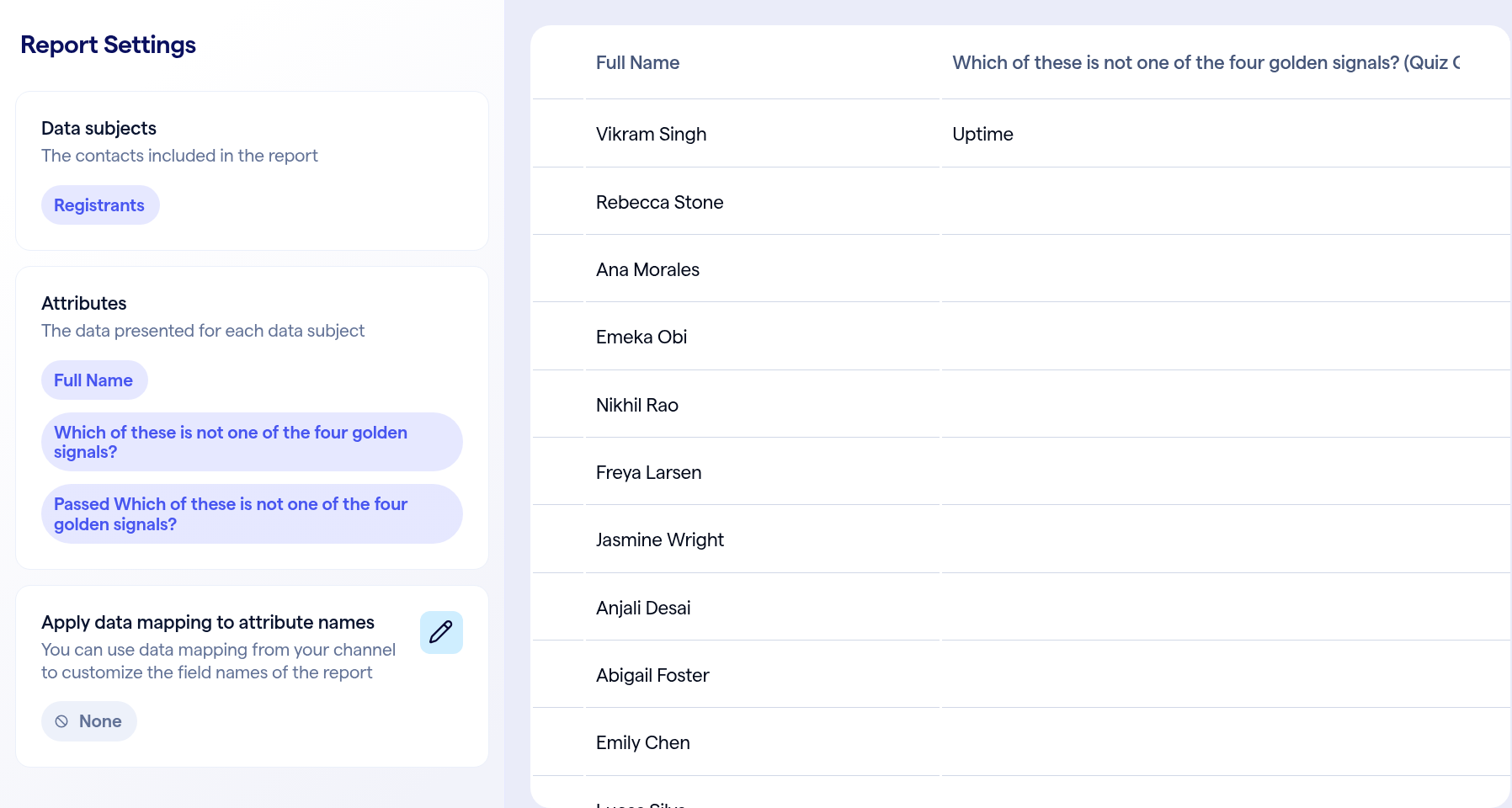Screen dimensions: 1512x808
Task: Click the None data mapping chip
Action: (x=89, y=721)
